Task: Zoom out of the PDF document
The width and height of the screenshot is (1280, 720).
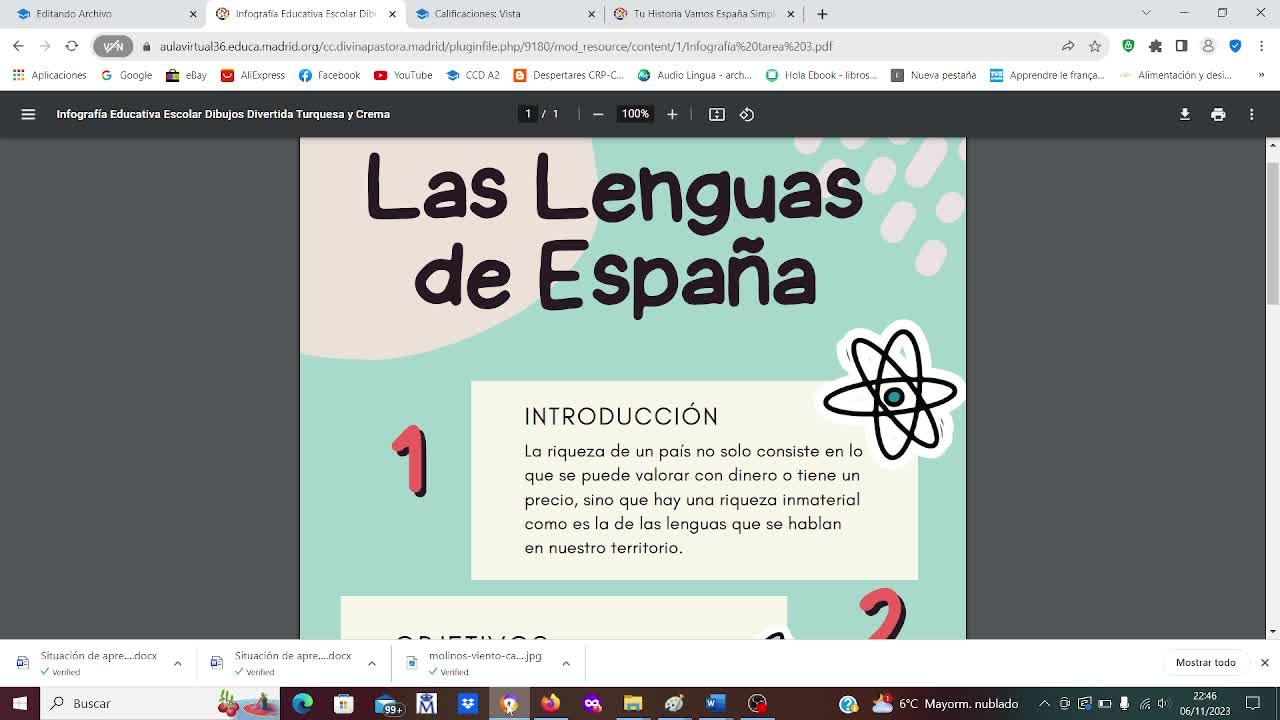Action: click(x=598, y=114)
